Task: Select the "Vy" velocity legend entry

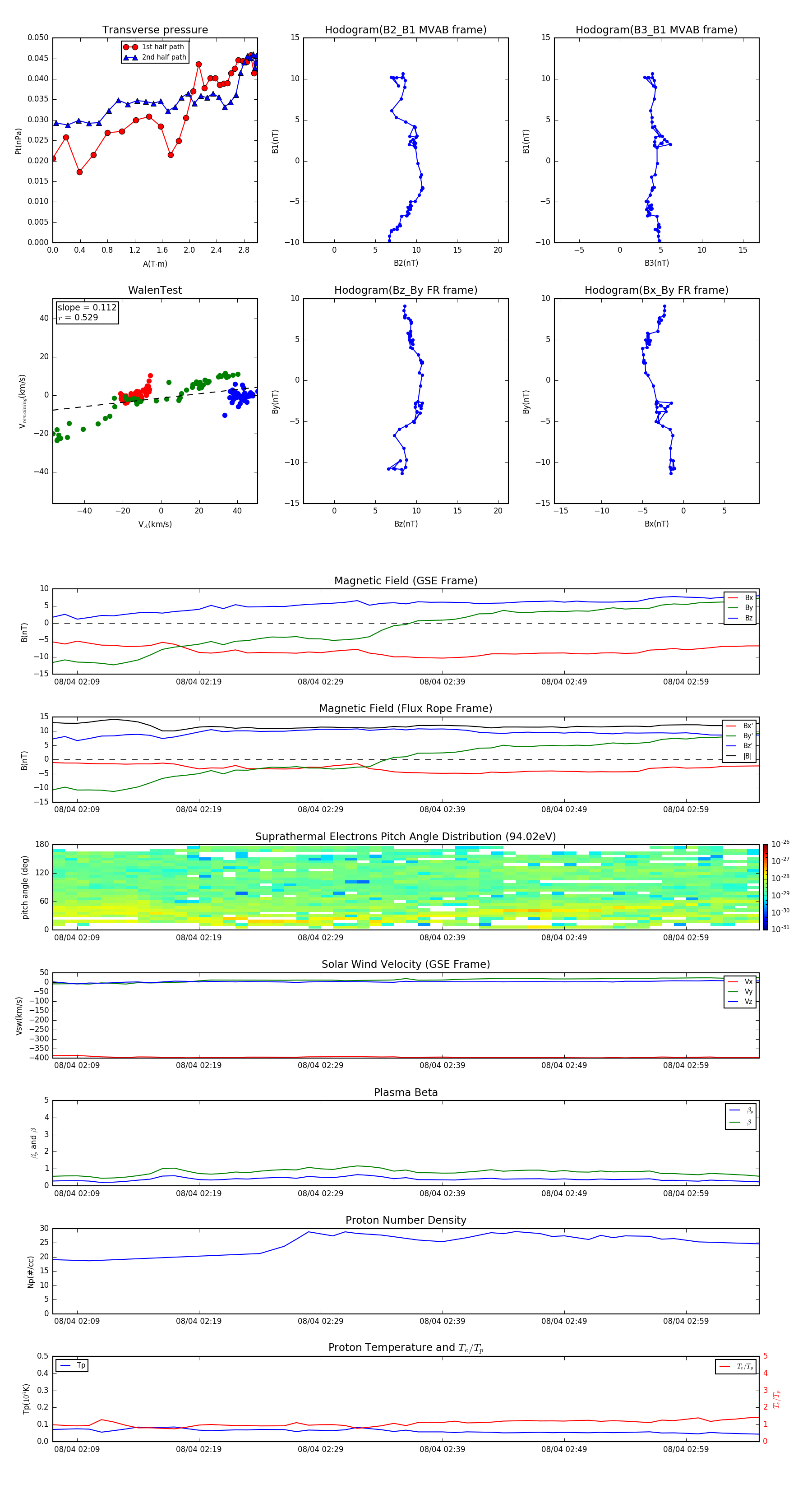Action: (741, 992)
